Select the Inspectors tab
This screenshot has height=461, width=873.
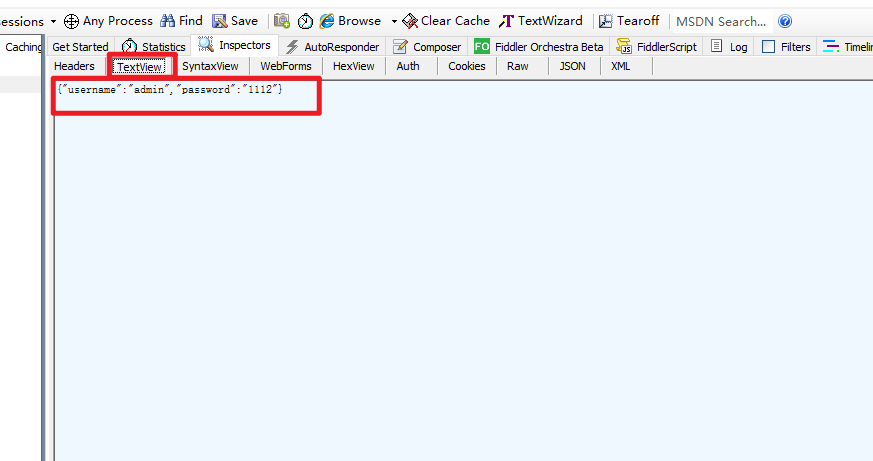(234, 45)
